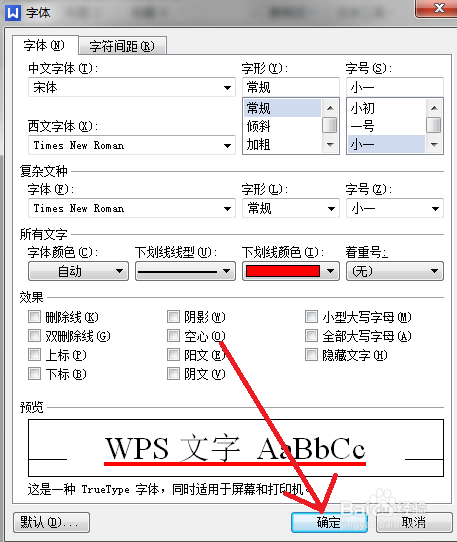The height and width of the screenshot is (542, 457).
Task: Open 复杂文种 字体(F) dropdown
Action: coord(132,208)
